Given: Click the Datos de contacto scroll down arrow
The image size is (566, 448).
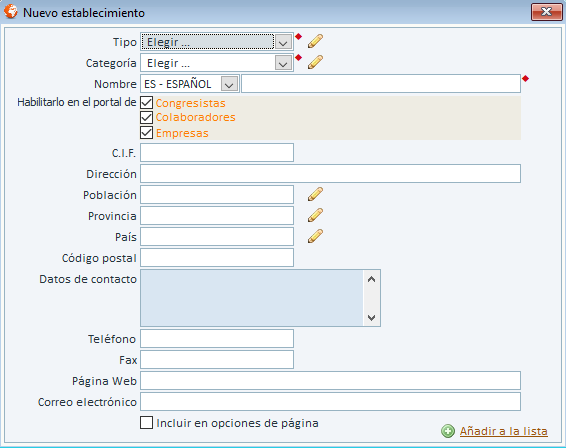Looking at the screenshot, I should [x=371, y=318].
